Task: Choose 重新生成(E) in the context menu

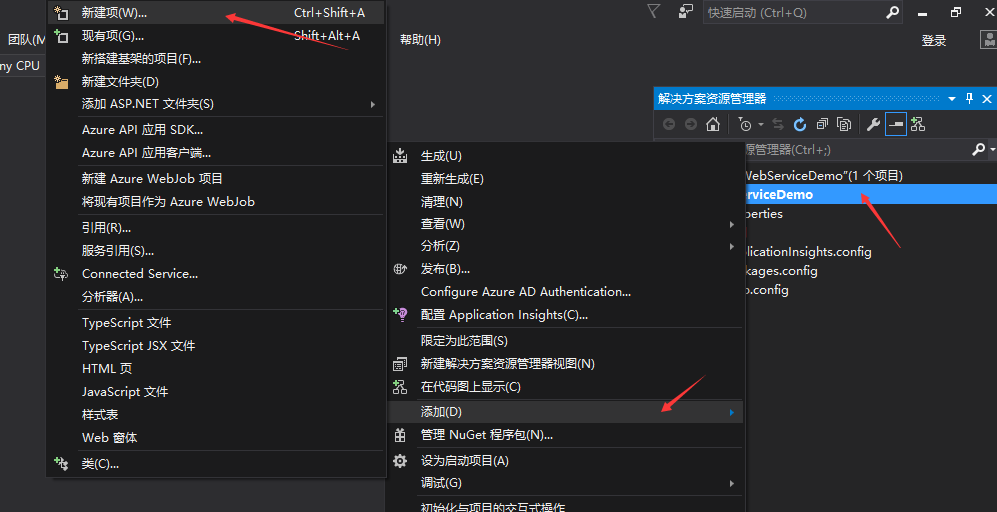Action: [x=565, y=179]
